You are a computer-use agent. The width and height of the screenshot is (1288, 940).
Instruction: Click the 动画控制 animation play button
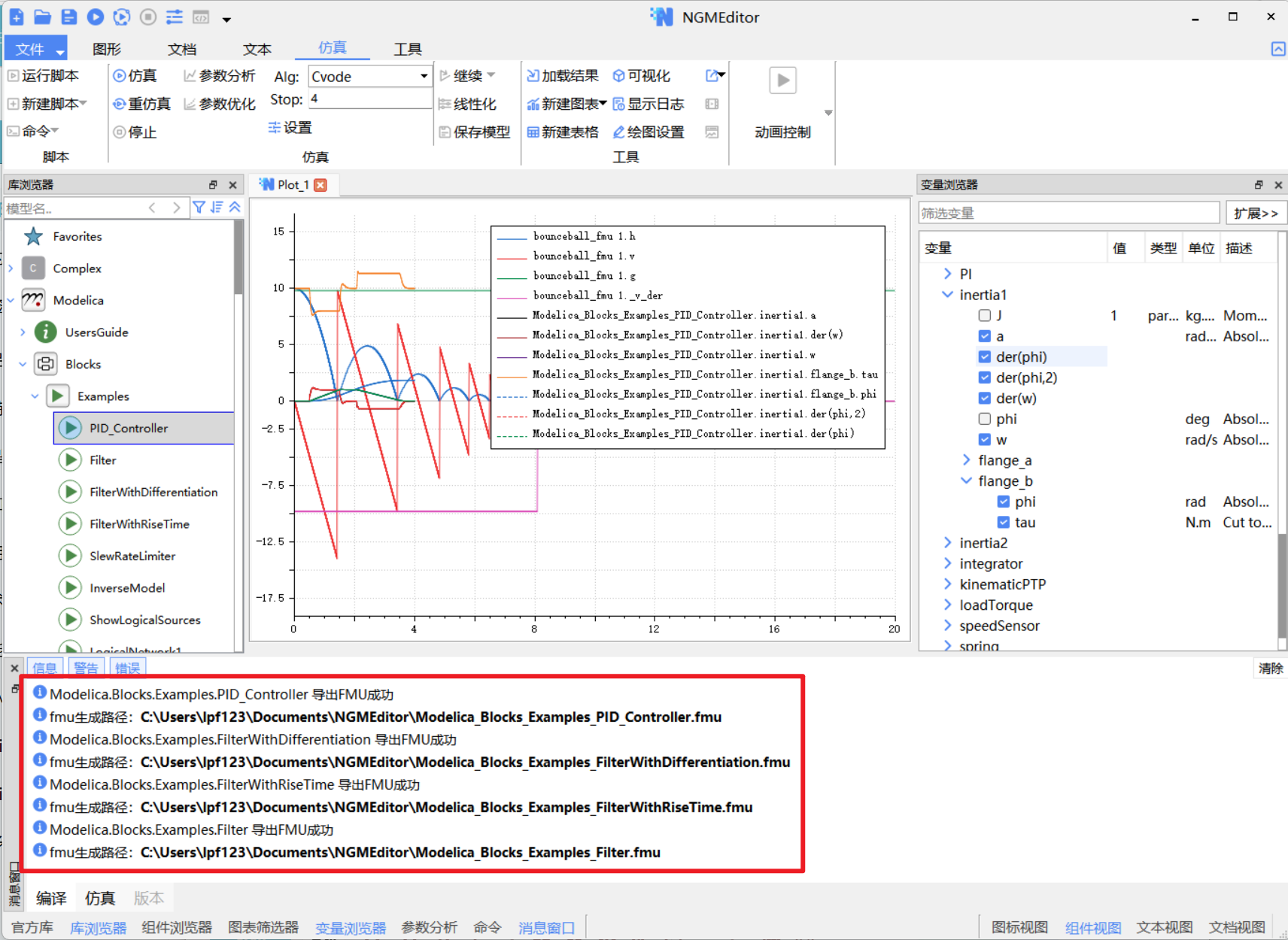(x=782, y=80)
